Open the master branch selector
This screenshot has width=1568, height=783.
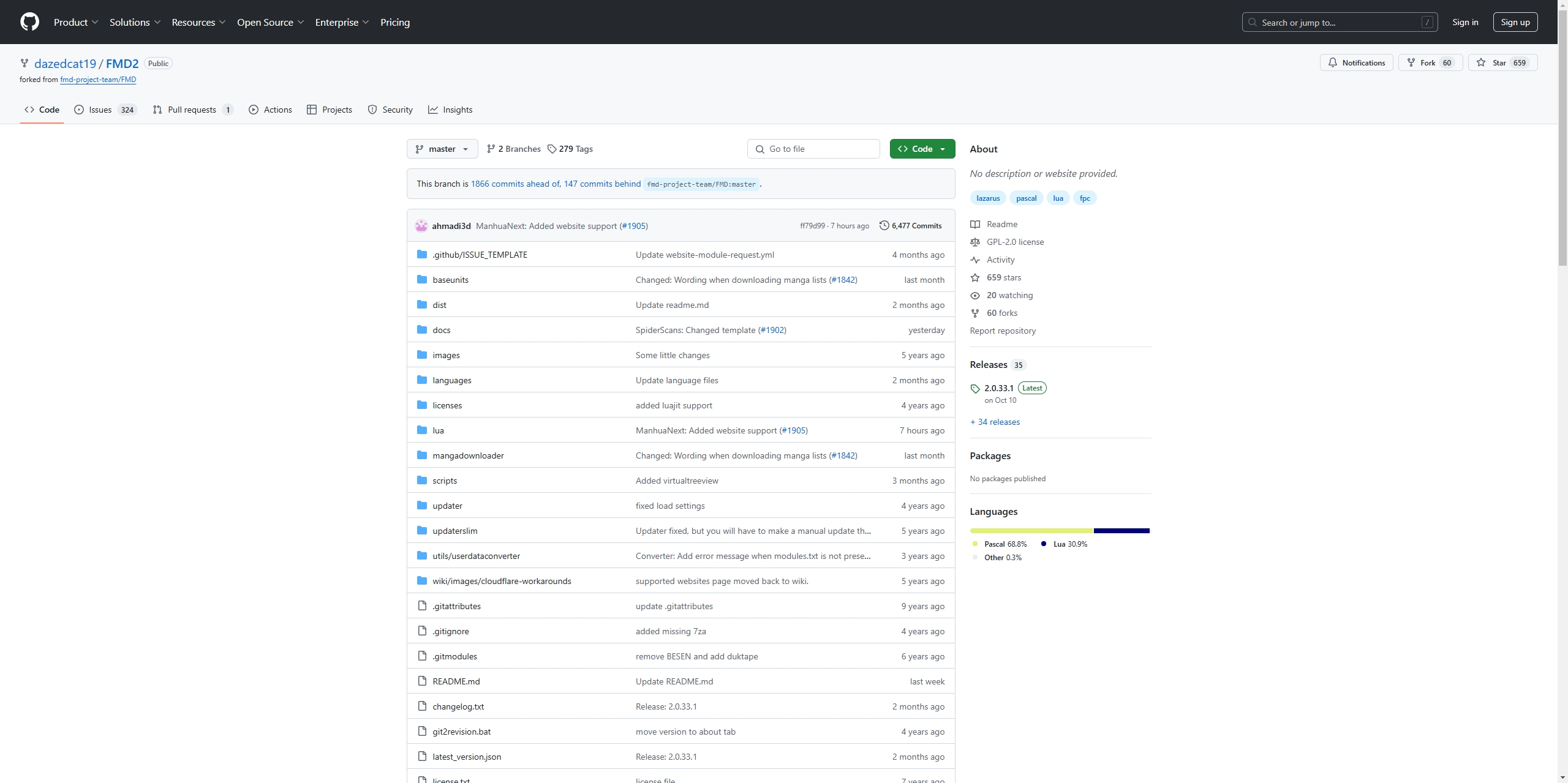pyautogui.click(x=442, y=149)
